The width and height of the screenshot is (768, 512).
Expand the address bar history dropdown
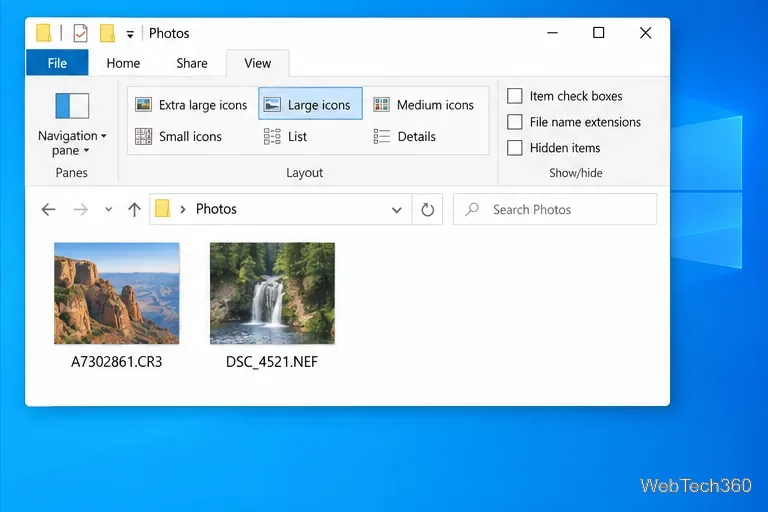[397, 210]
